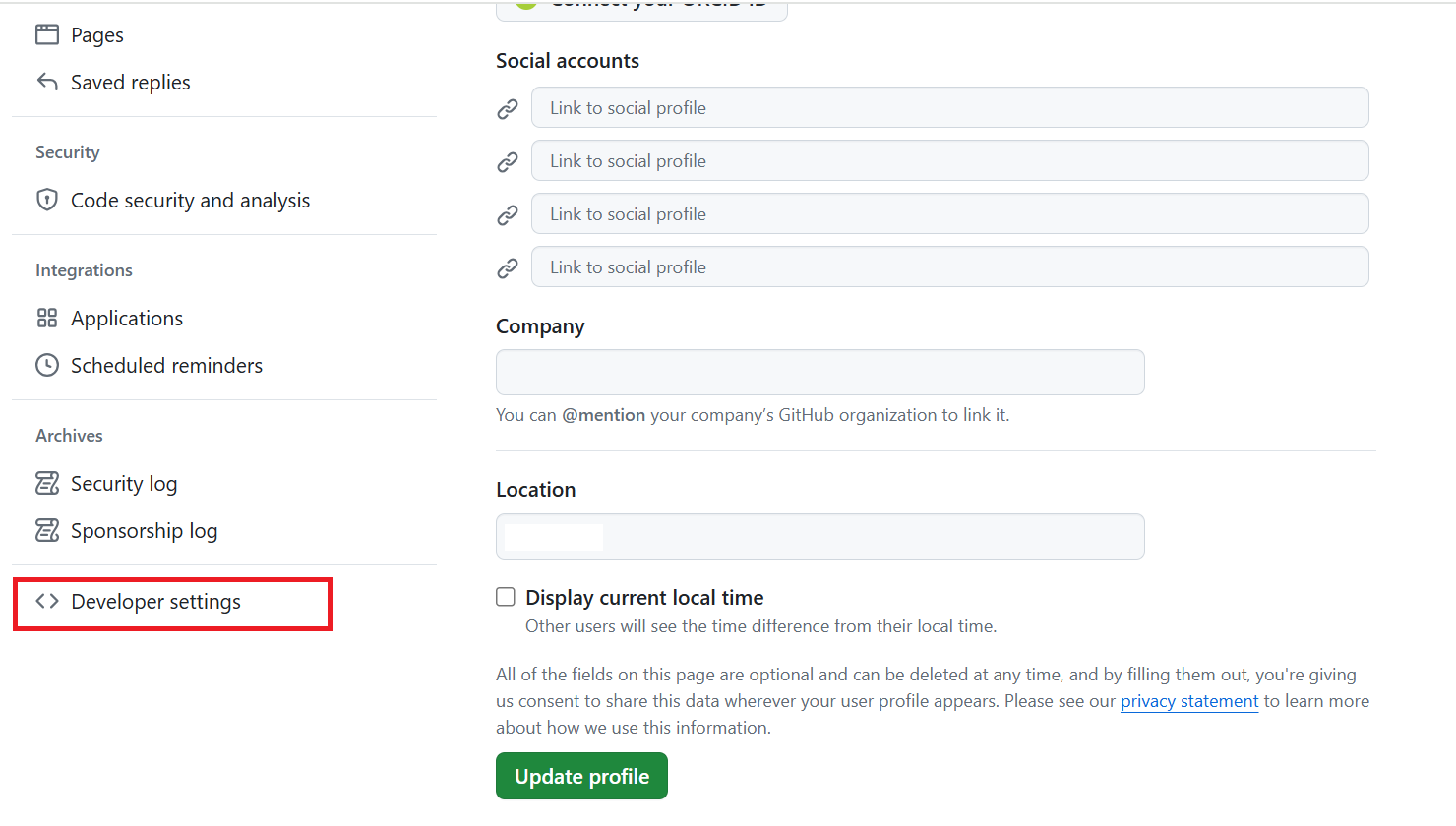Focus the Company text field
The width and height of the screenshot is (1456, 826).
[819, 373]
